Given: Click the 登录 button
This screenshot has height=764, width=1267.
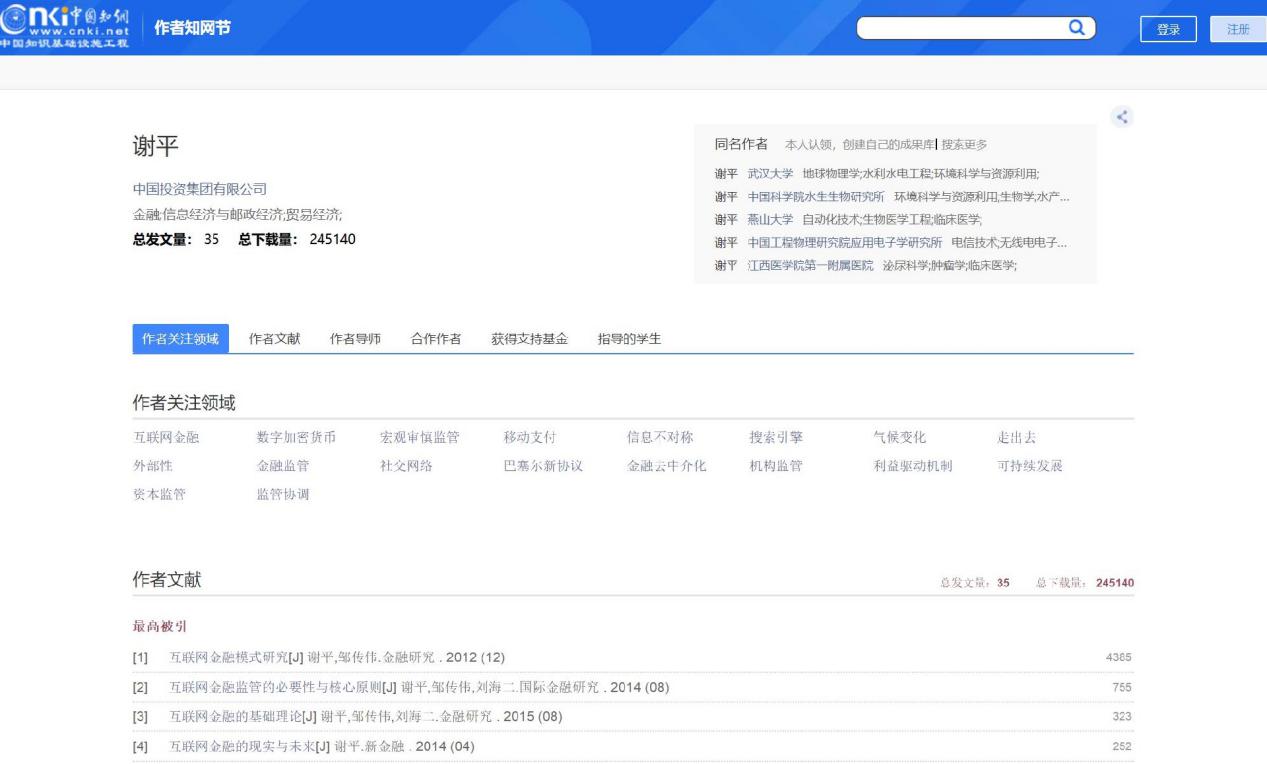Looking at the screenshot, I should 1168,29.
